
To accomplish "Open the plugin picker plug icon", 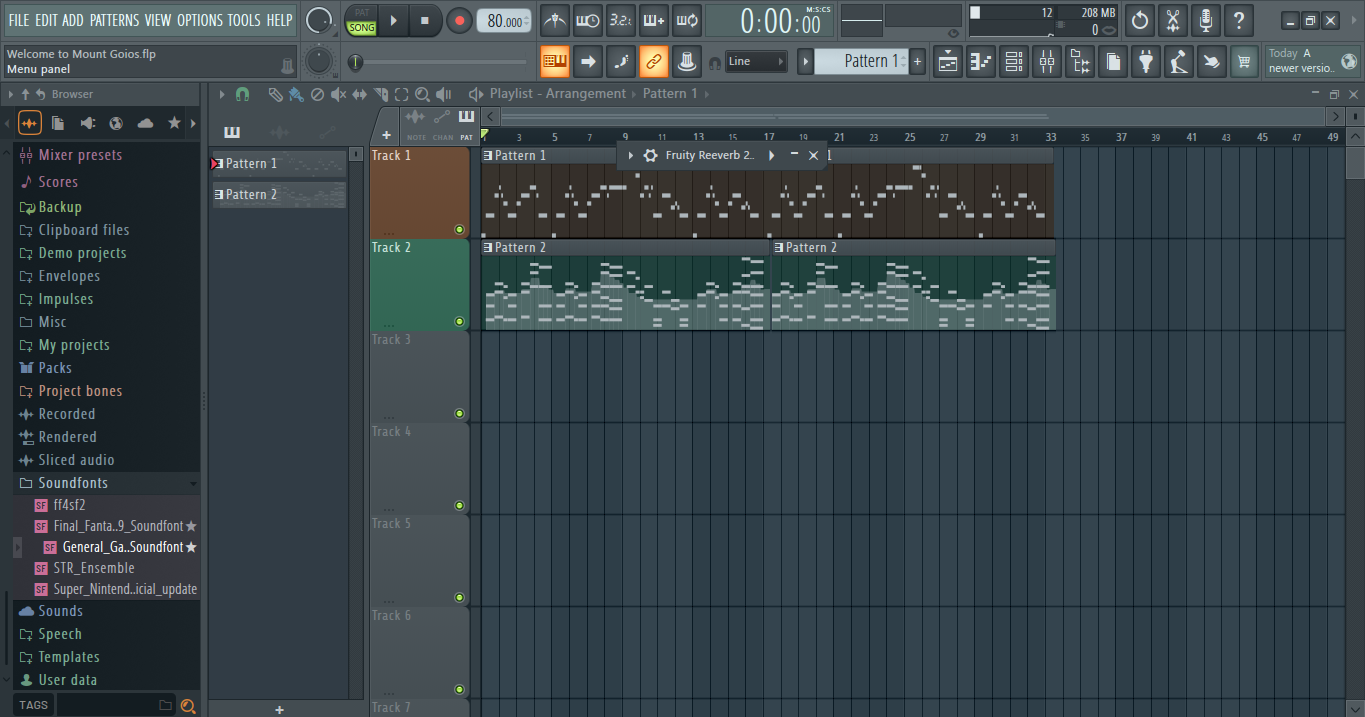I will click(1146, 61).
